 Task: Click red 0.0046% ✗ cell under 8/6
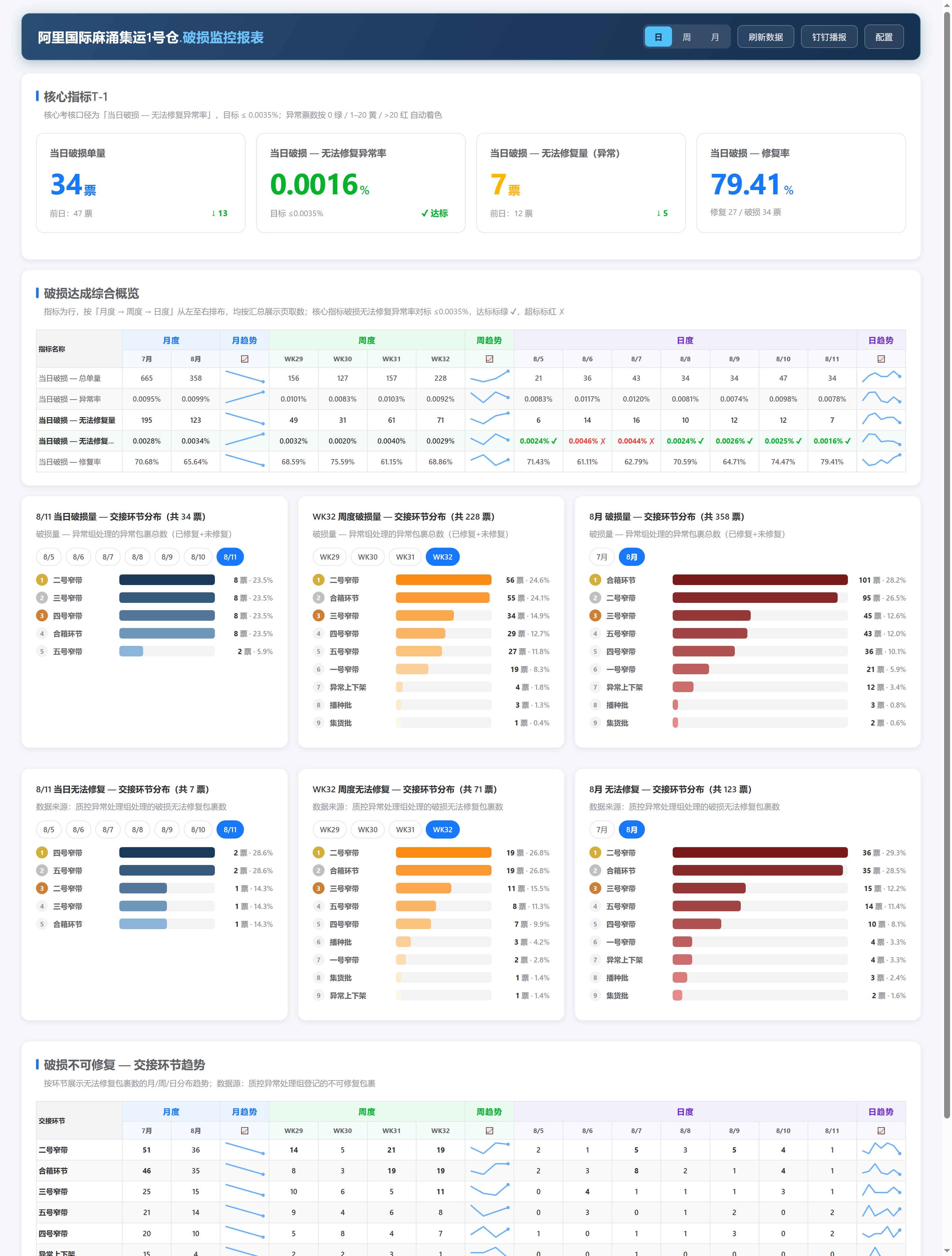click(x=587, y=441)
